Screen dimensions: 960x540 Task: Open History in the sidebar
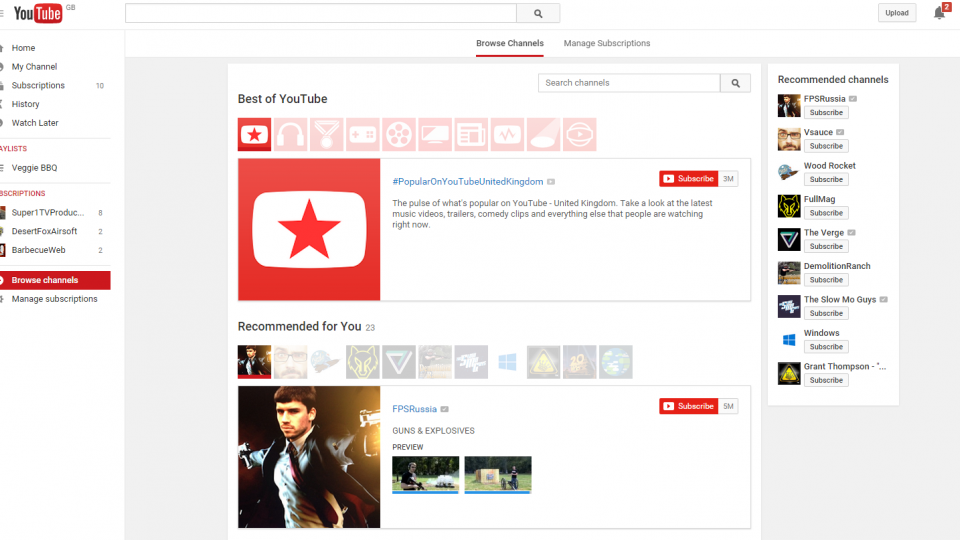(x=25, y=104)
